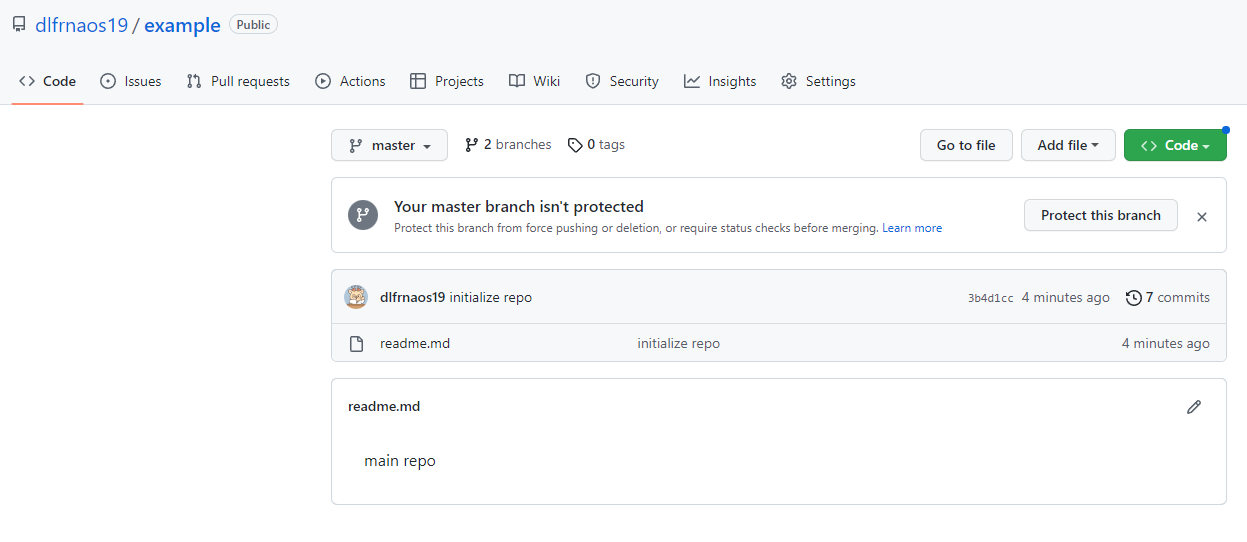Follow the Learn more link
Image resolution: width=1247 pixels, height=542 pixels.
click(912, 228)
